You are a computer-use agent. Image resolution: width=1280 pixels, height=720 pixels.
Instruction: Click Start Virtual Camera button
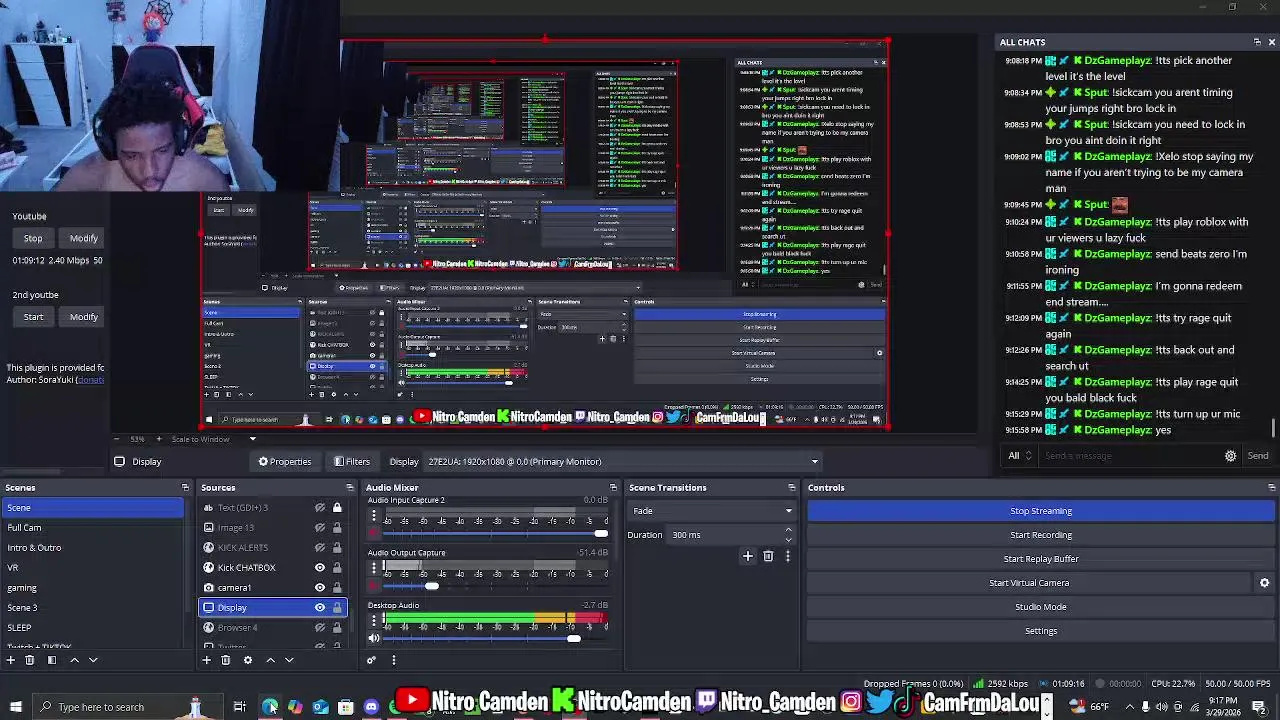[x=1029, y=583]
